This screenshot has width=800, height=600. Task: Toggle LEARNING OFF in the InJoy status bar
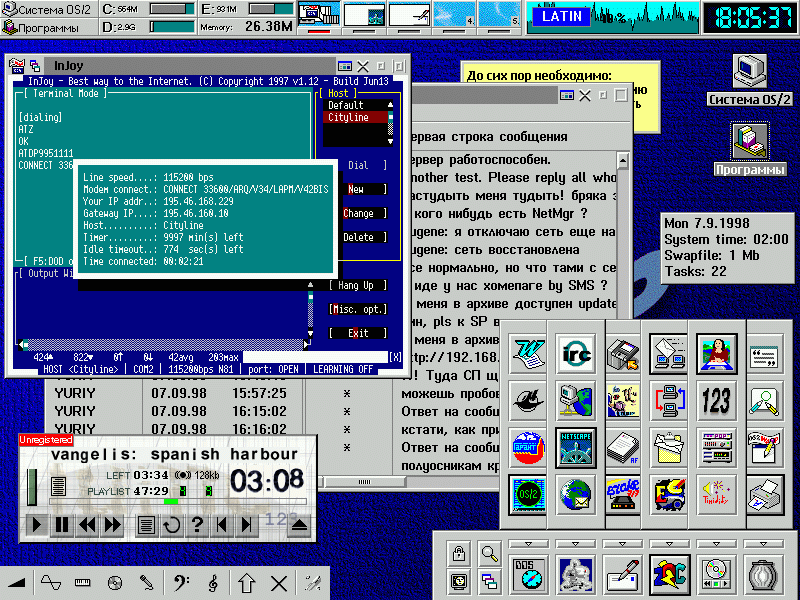(343, 369)
